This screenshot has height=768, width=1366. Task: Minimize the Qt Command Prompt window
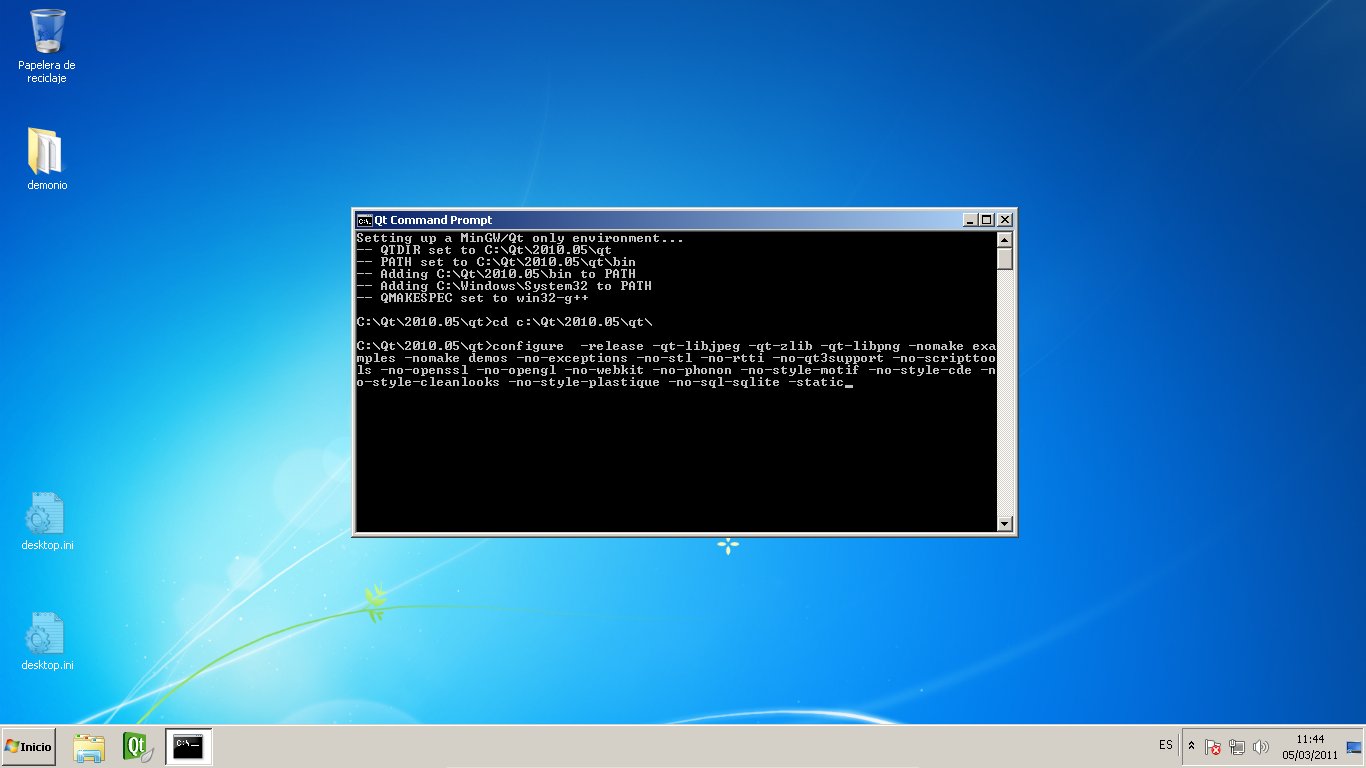point(970,220)
